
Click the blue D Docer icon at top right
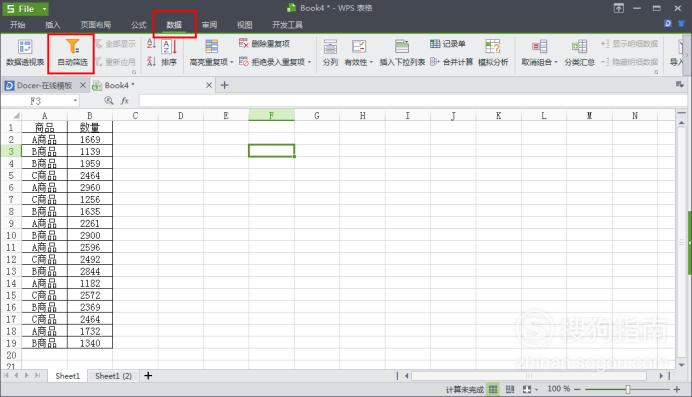[668, 23]
